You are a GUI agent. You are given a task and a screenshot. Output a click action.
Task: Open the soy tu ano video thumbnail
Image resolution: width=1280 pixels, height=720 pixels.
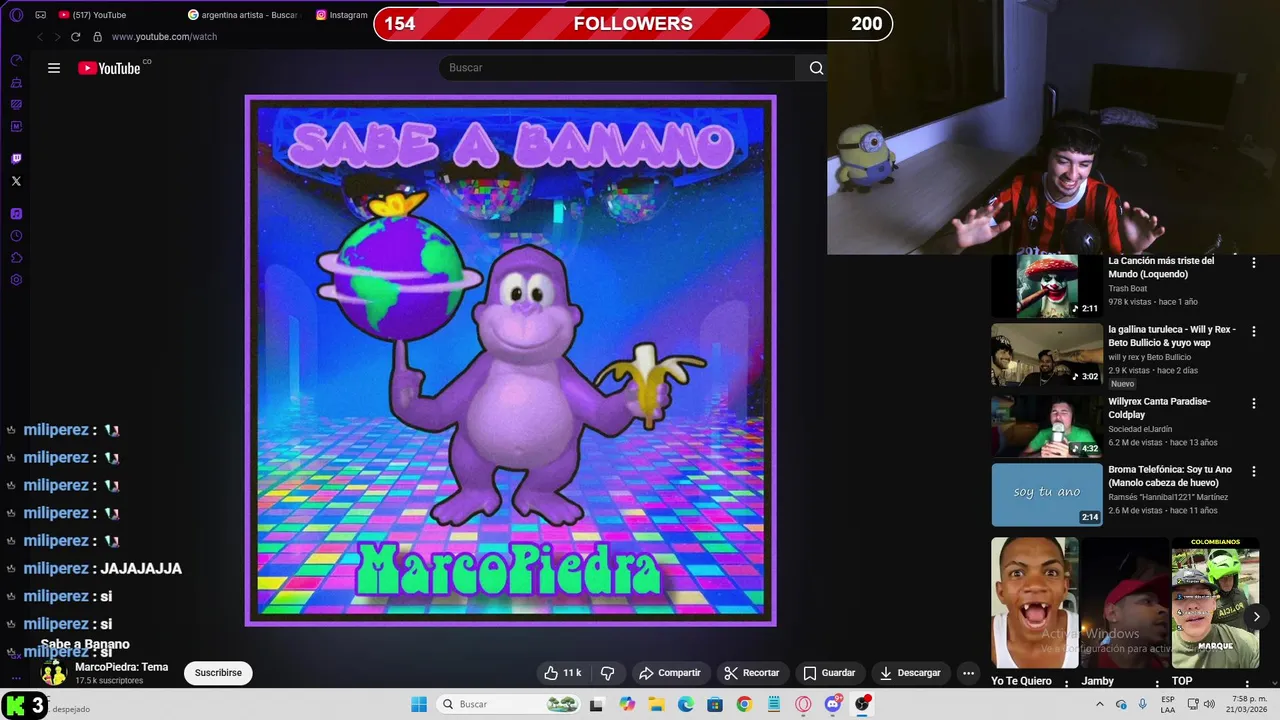tap(1046, 494)
